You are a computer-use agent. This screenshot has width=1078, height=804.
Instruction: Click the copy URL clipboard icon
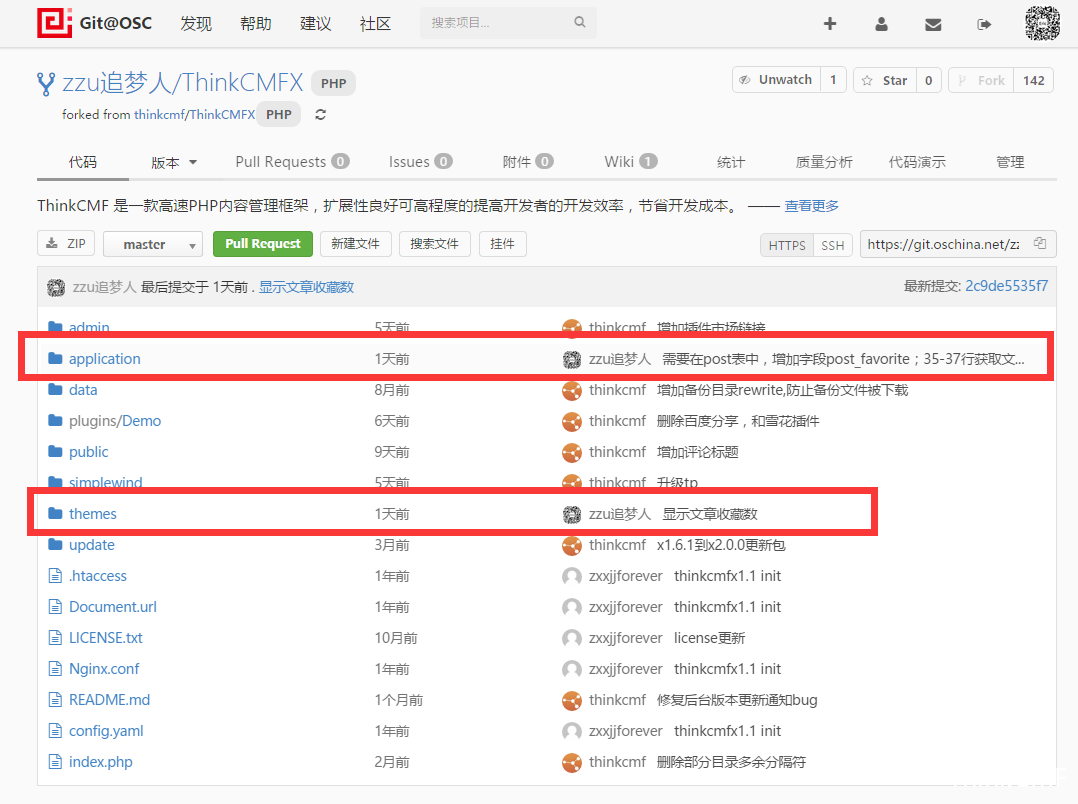1040,243
